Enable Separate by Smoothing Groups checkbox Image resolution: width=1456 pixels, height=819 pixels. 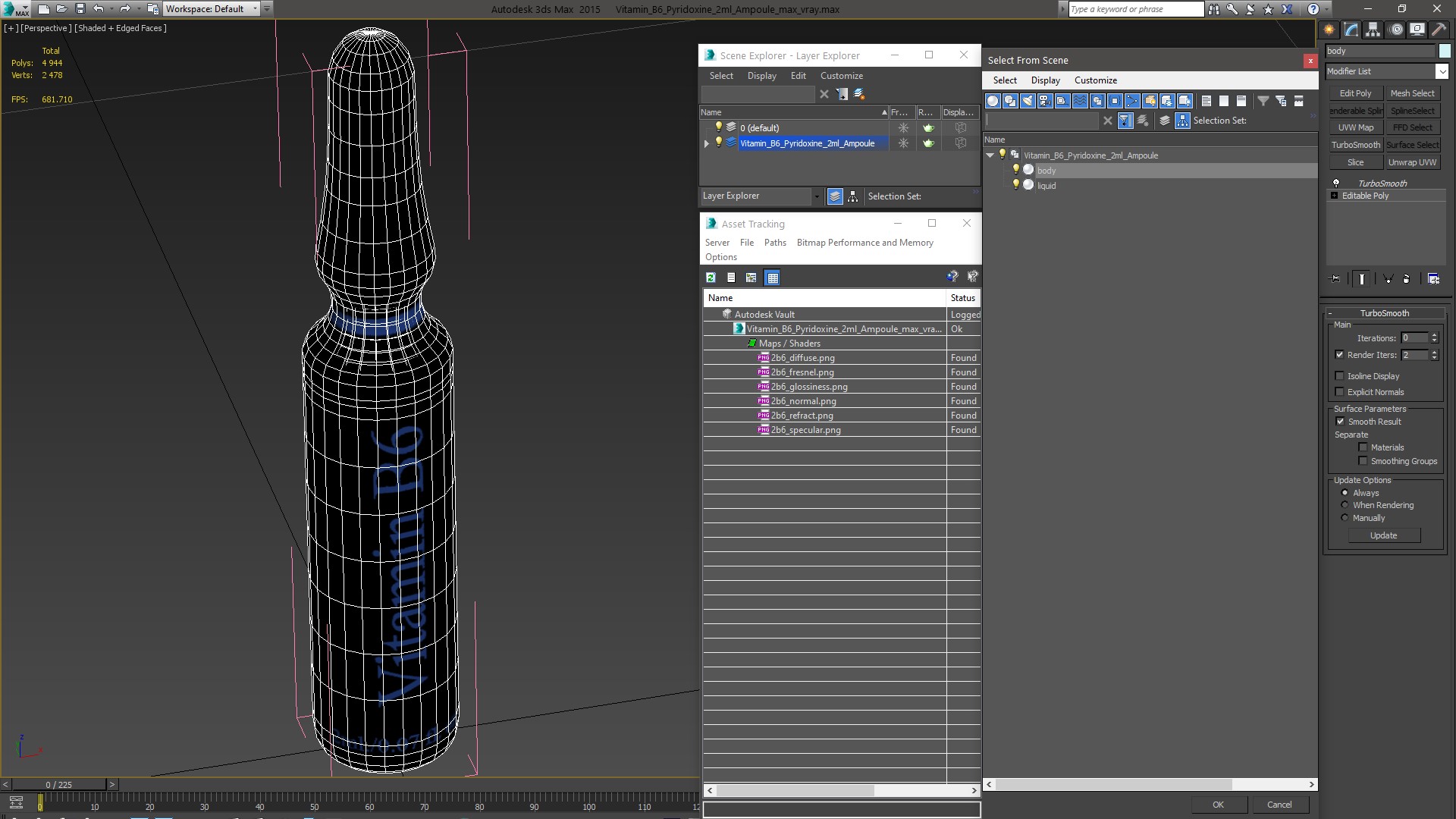pos(1363,461)
